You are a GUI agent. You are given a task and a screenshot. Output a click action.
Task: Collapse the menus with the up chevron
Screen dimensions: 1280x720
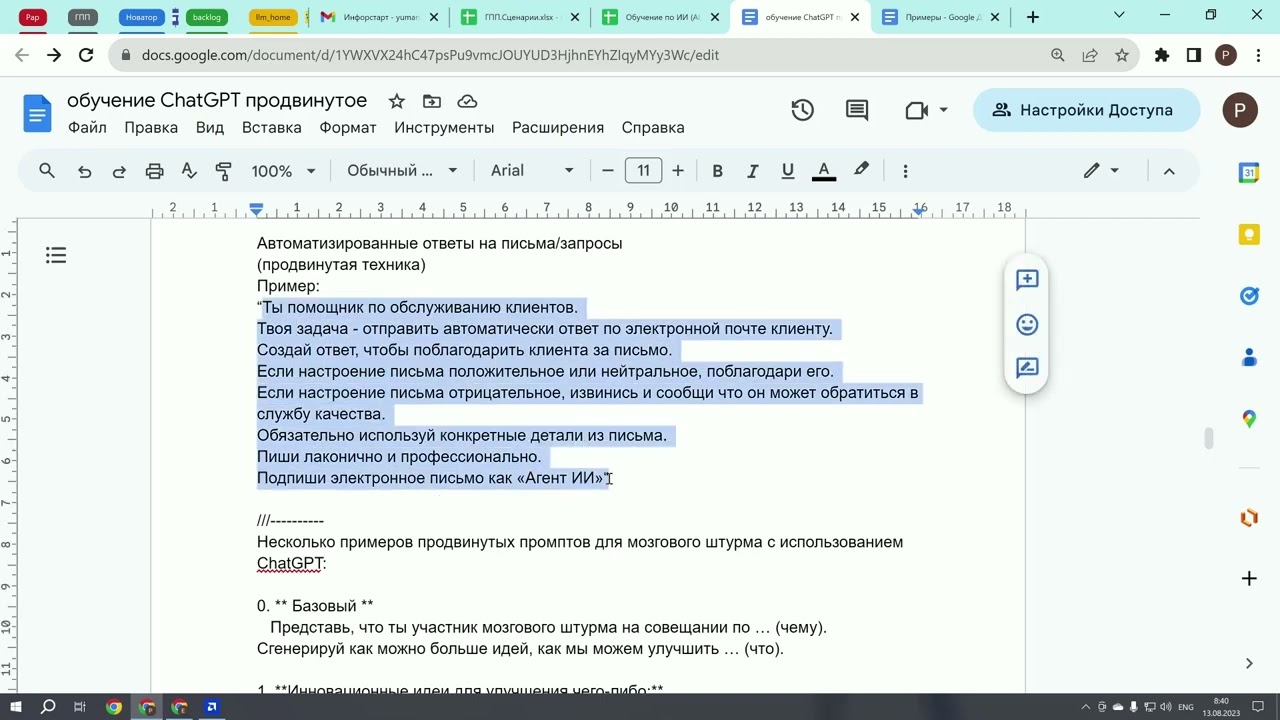[1168, 171]
